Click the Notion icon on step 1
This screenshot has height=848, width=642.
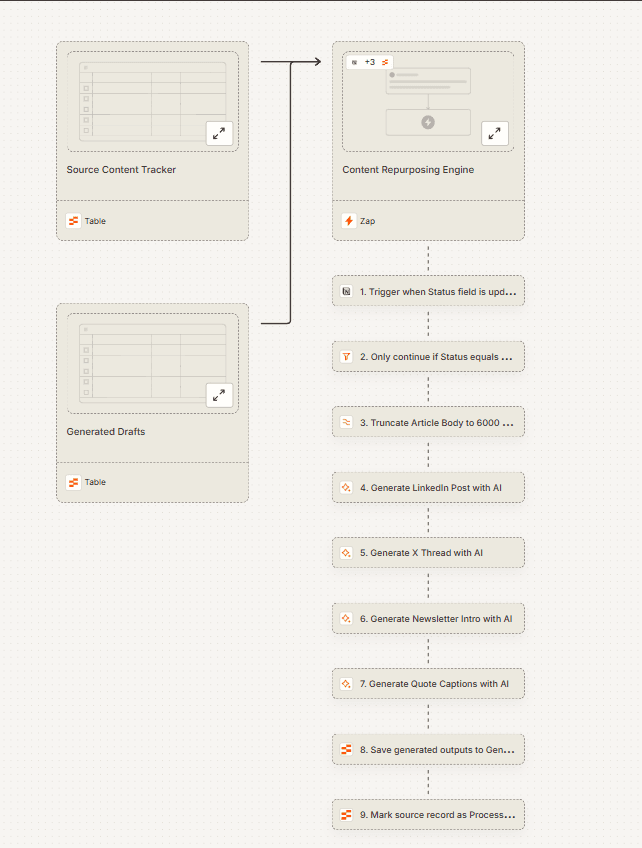[346, 292]
